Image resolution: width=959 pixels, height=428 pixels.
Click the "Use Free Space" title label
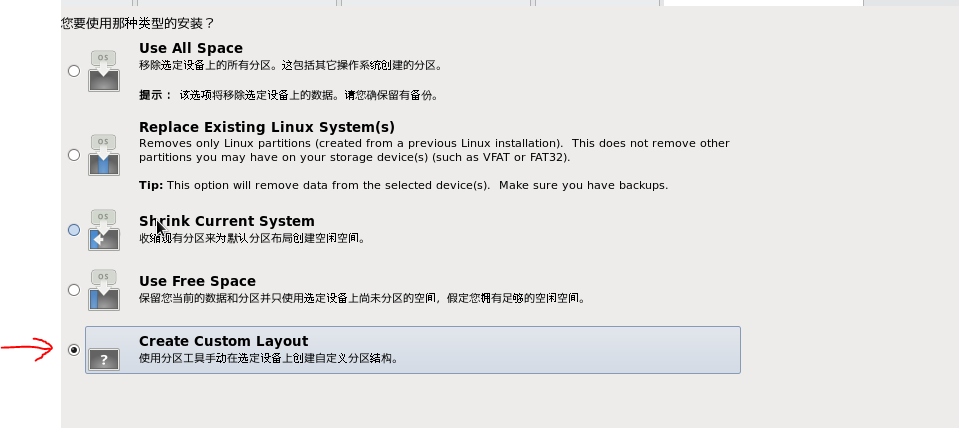[x=198, y=281]
